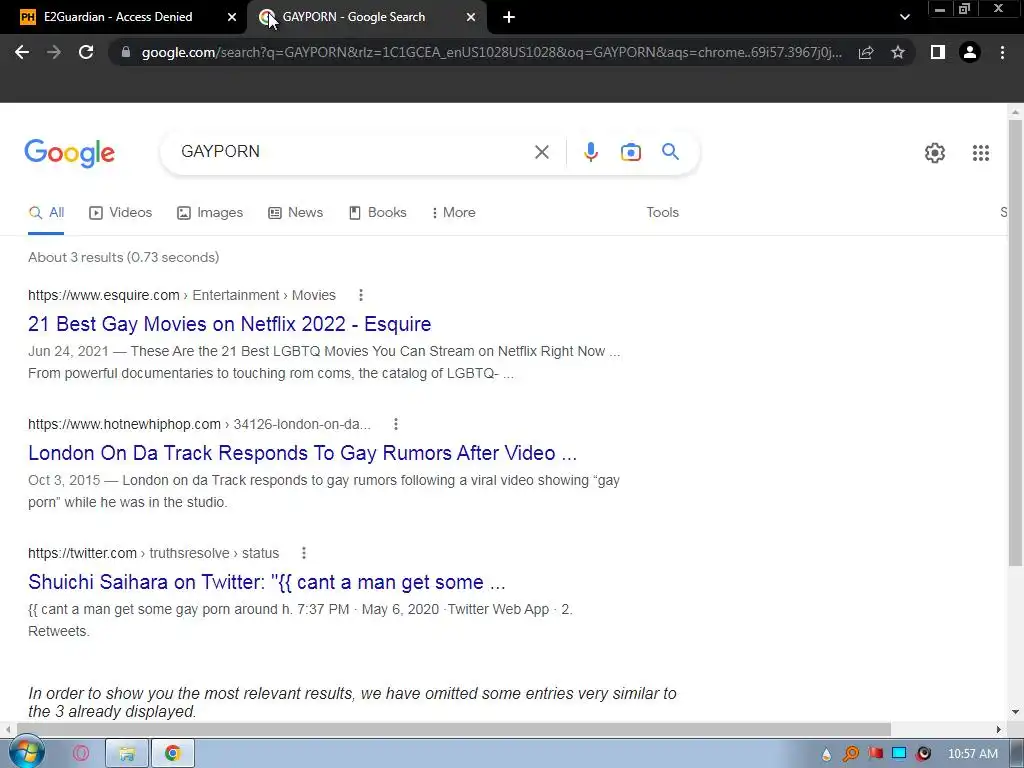Open Google quick settings gear
Image resolution: width=1024 pixels, height=768 pixels.
click(935, 153)
